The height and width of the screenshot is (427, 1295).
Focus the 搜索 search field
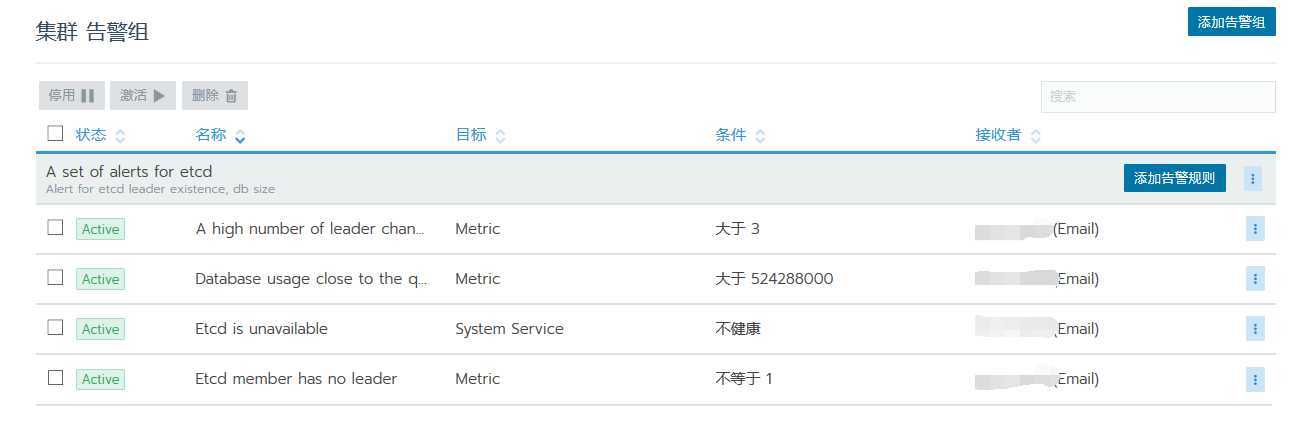pyautogui.click(x=1157, y=97)
